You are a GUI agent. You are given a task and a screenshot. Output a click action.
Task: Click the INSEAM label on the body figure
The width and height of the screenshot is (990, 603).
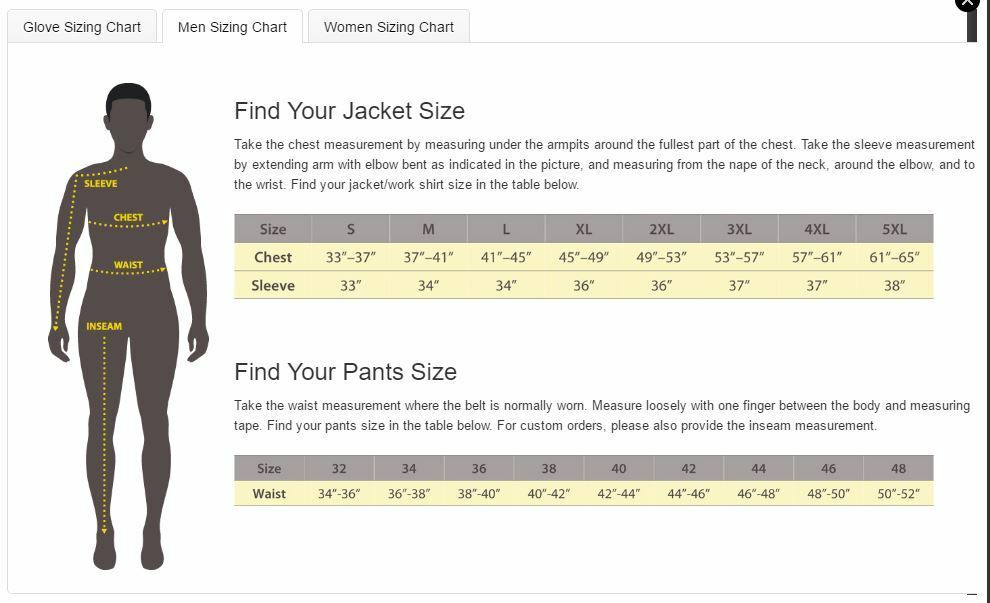(x=104, y=326)
